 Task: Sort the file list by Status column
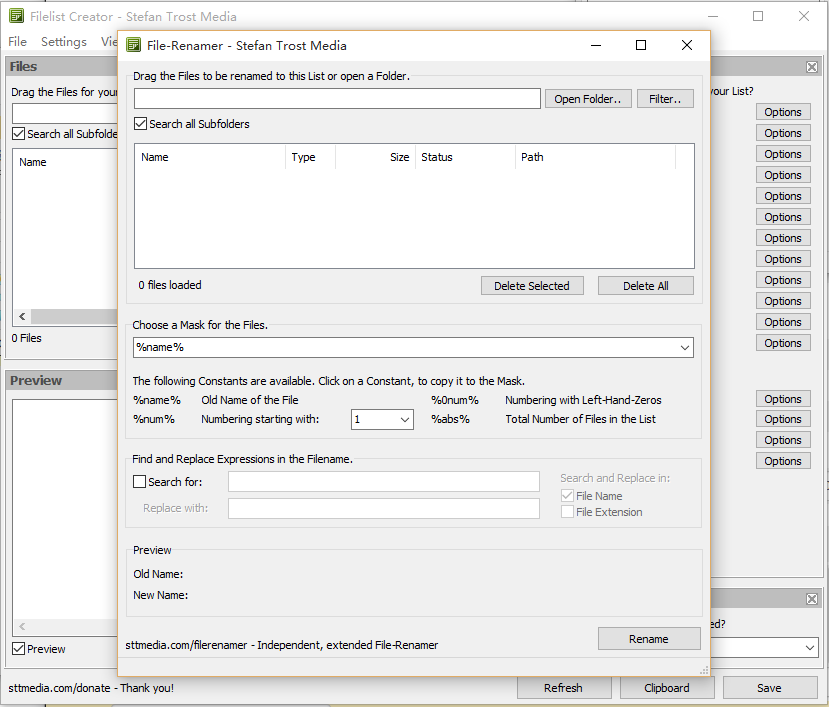point(437,157)
